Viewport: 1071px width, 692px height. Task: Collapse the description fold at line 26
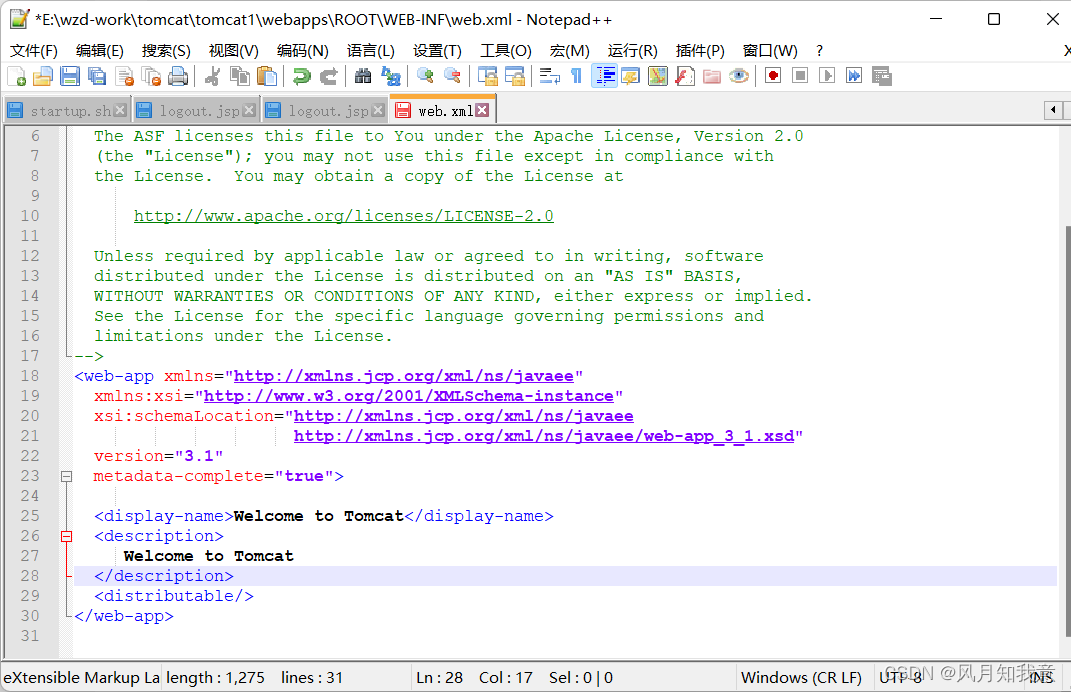click(66, 536)
